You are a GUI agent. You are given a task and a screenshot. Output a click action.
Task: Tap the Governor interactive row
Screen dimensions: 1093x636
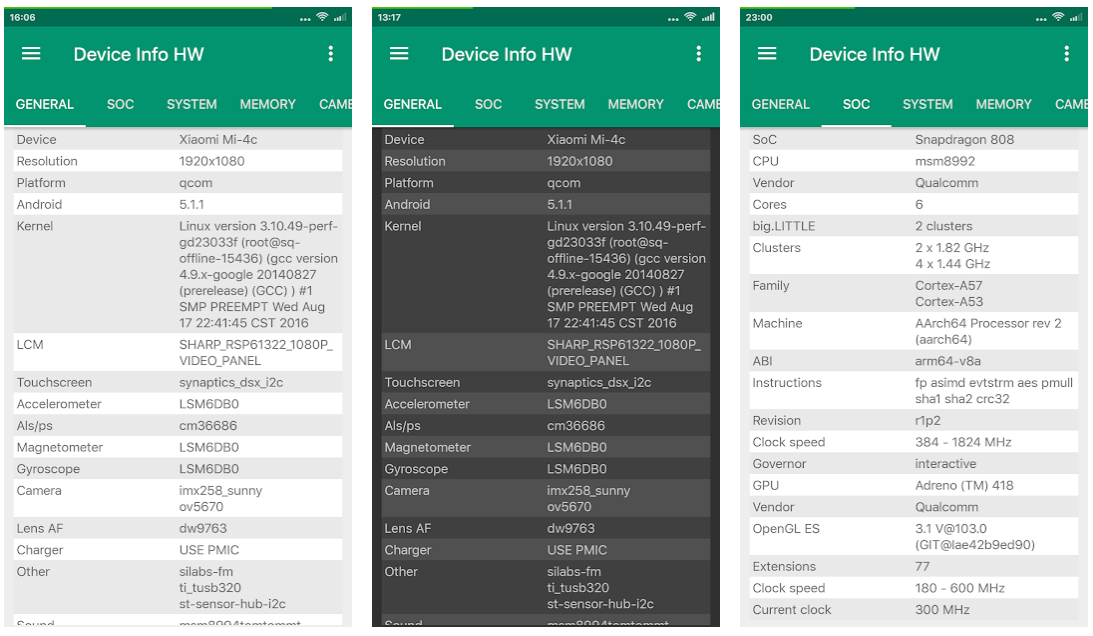pos(913,464)
